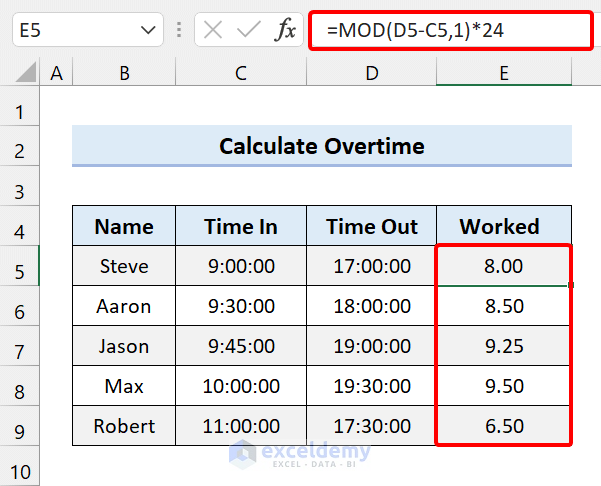
Task: Select column C header
Action: point(241,73)
